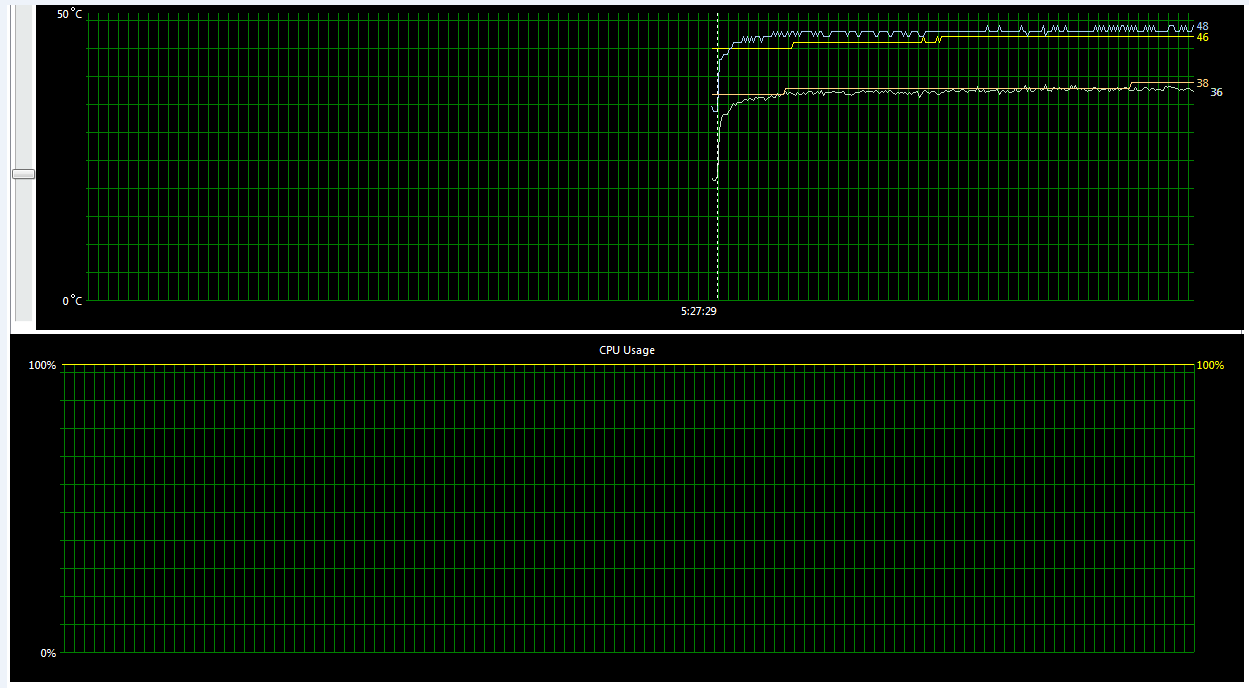Click the white 100% label on left
The height and width of the screenshot is (688, 1249).
(42, 365)
